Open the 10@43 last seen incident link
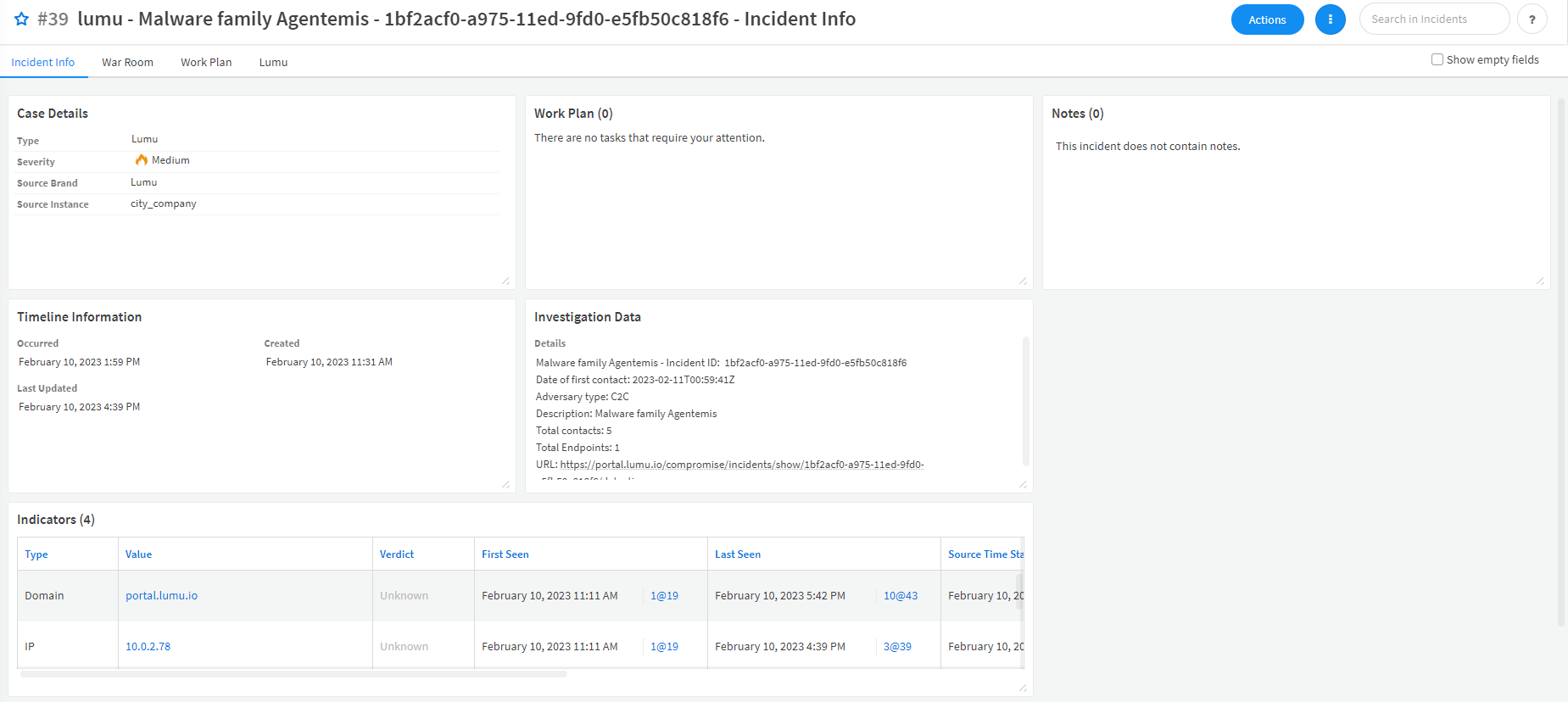This screenshot has height=702, width=1568. point(901,596)
